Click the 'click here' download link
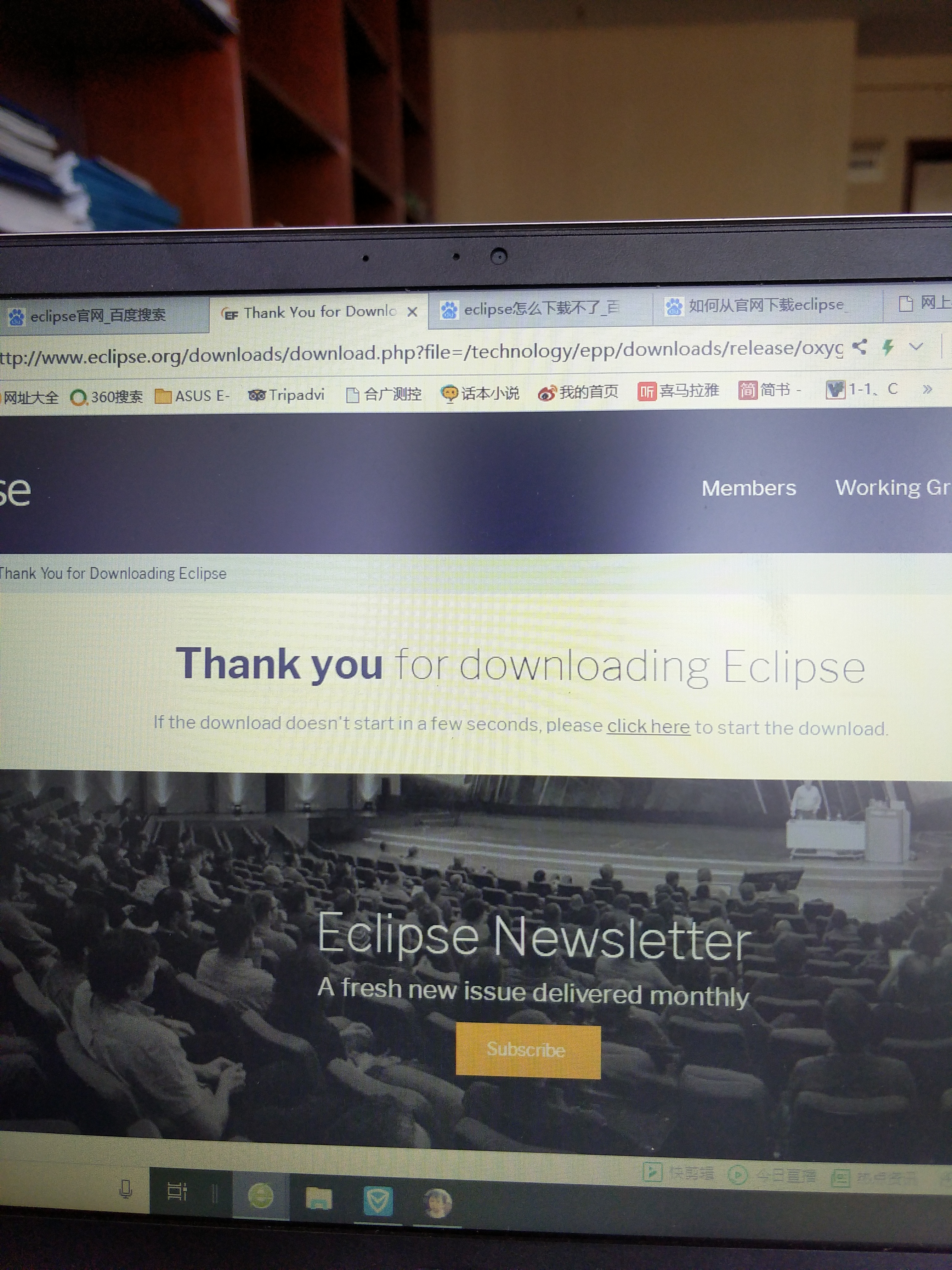Screen dimensions: 952x1270 [x=649, y=726]
